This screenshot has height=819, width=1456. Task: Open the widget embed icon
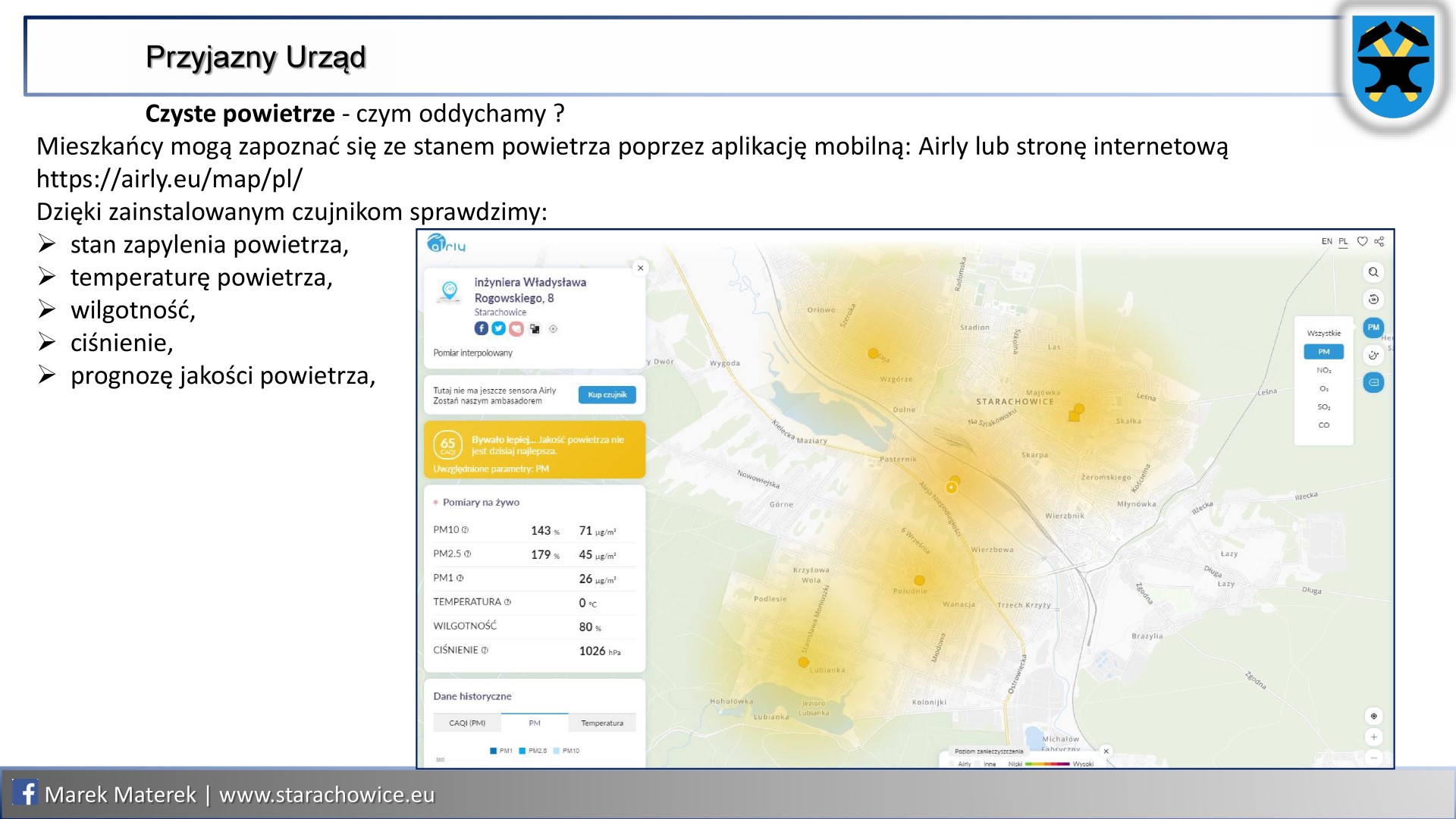[x=535, y=328]
